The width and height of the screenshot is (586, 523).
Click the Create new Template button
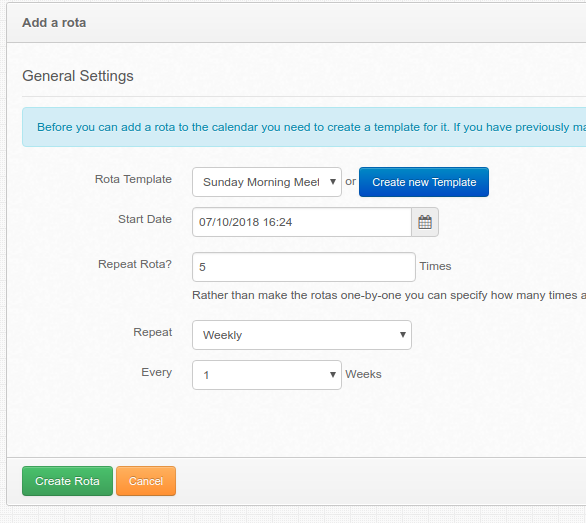pos(424,182)
